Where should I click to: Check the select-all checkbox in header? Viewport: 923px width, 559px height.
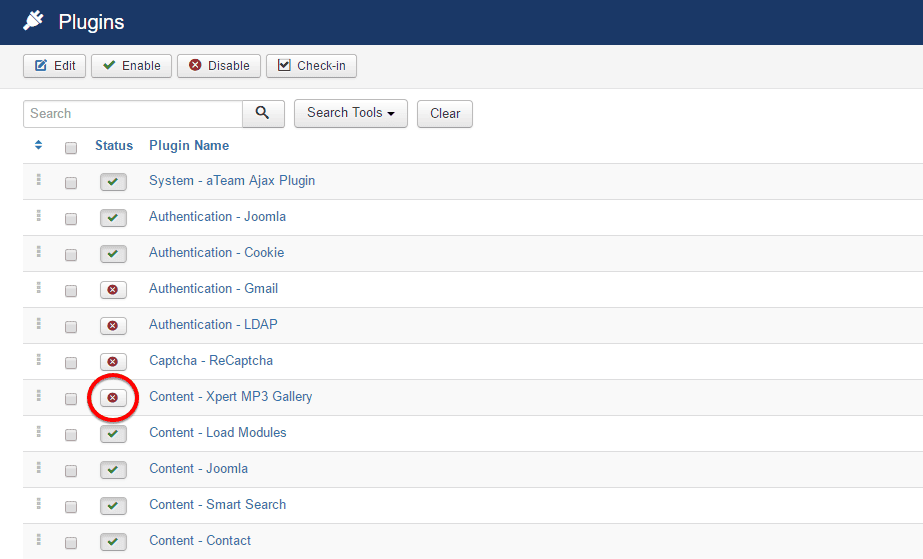pos(71,148)
